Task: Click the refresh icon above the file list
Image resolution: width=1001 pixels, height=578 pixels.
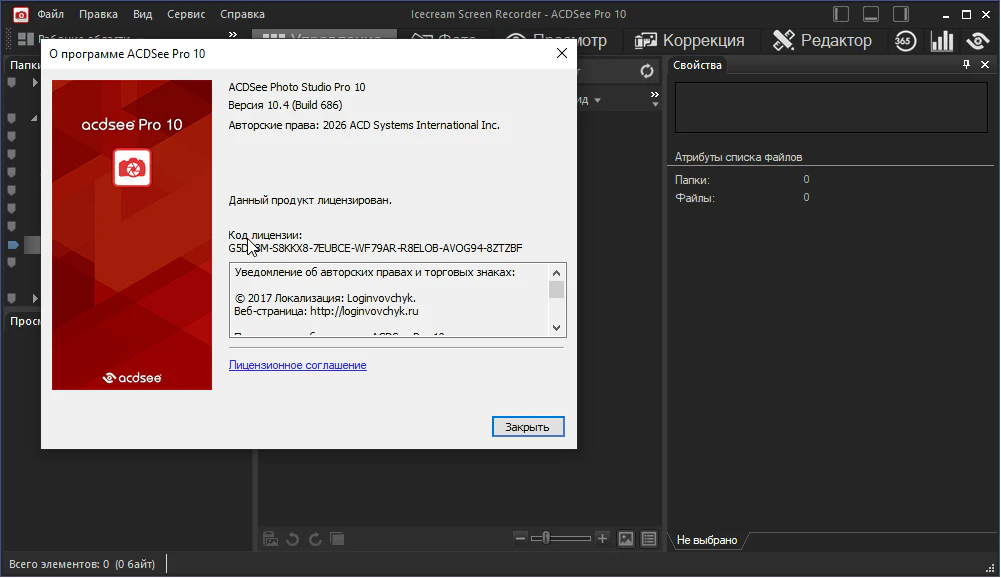Action: [647, 71]
